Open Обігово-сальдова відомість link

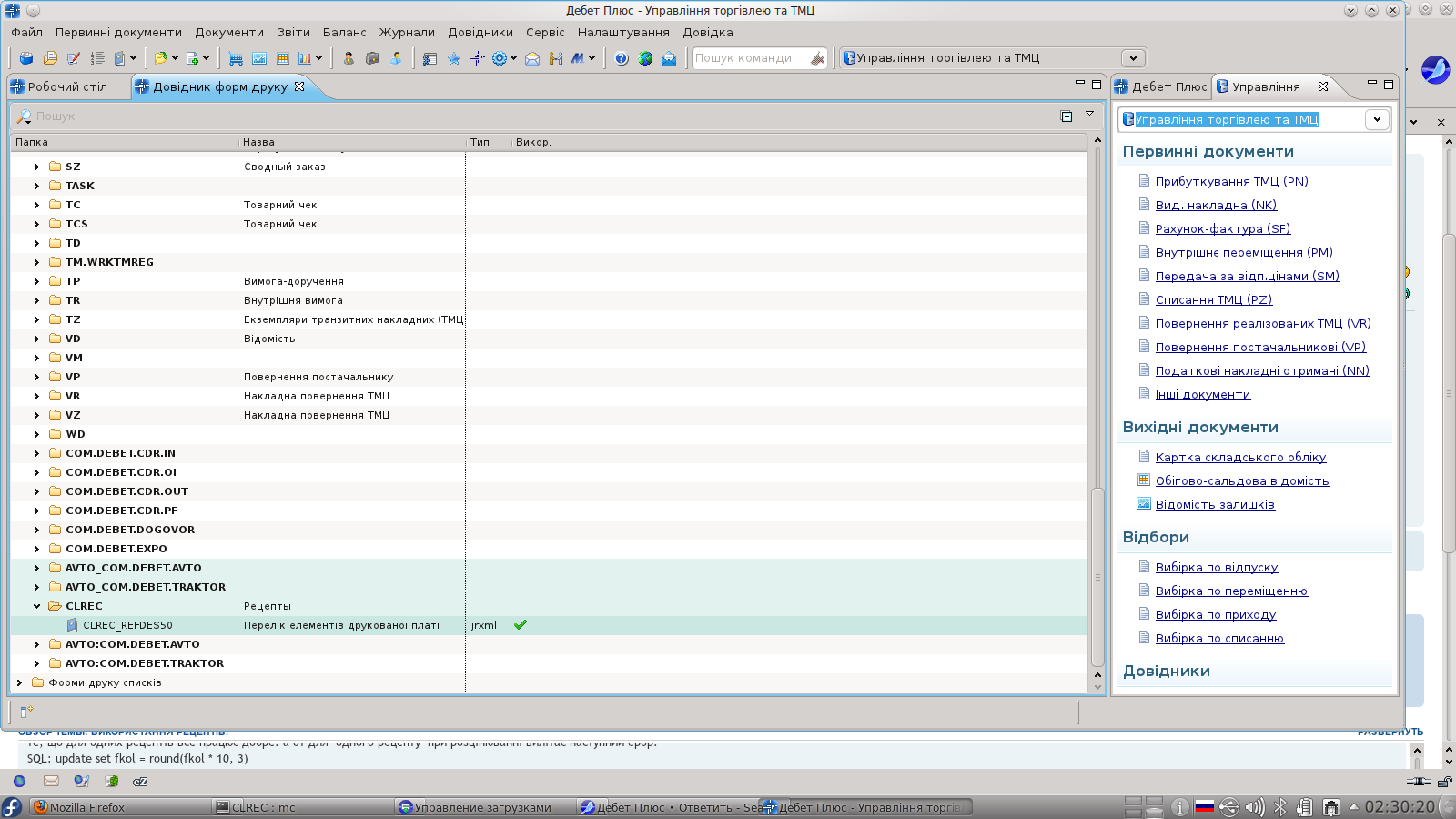coord(1242,480)
